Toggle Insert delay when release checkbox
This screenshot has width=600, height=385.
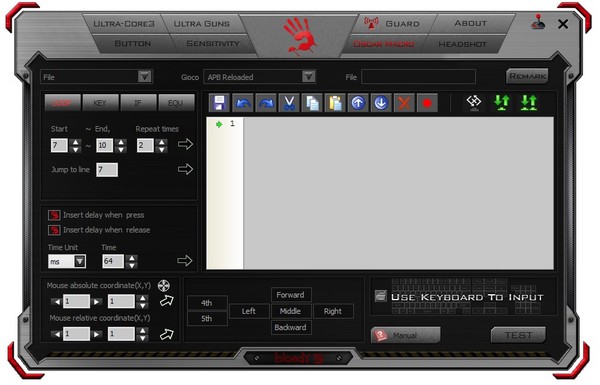(x=54, y=230)
